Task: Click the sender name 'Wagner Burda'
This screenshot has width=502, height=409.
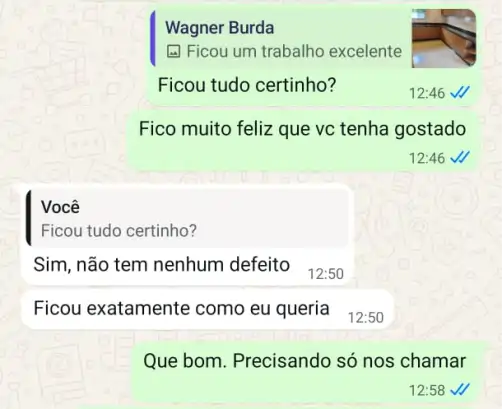Action: pyautogui.click(x=220, y=28)
